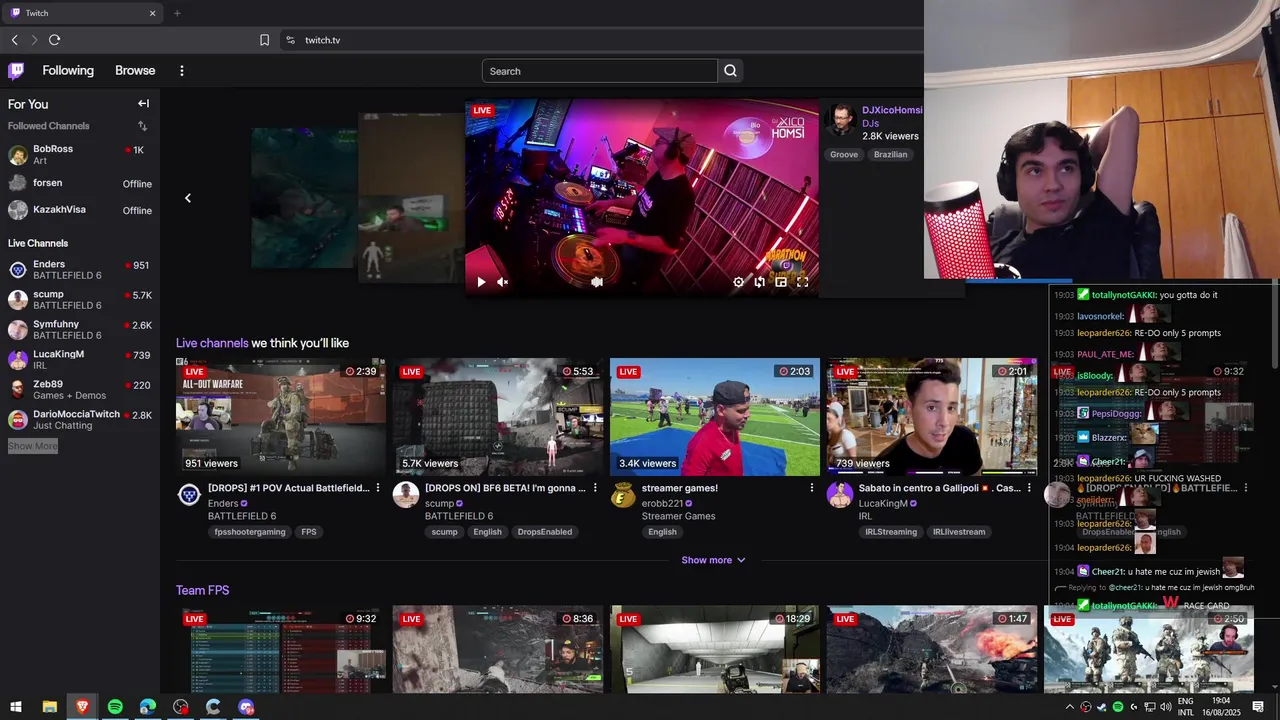
Task: Open the LucaKingM Gallipoli stream thumbnail
Action: [932, 416]
